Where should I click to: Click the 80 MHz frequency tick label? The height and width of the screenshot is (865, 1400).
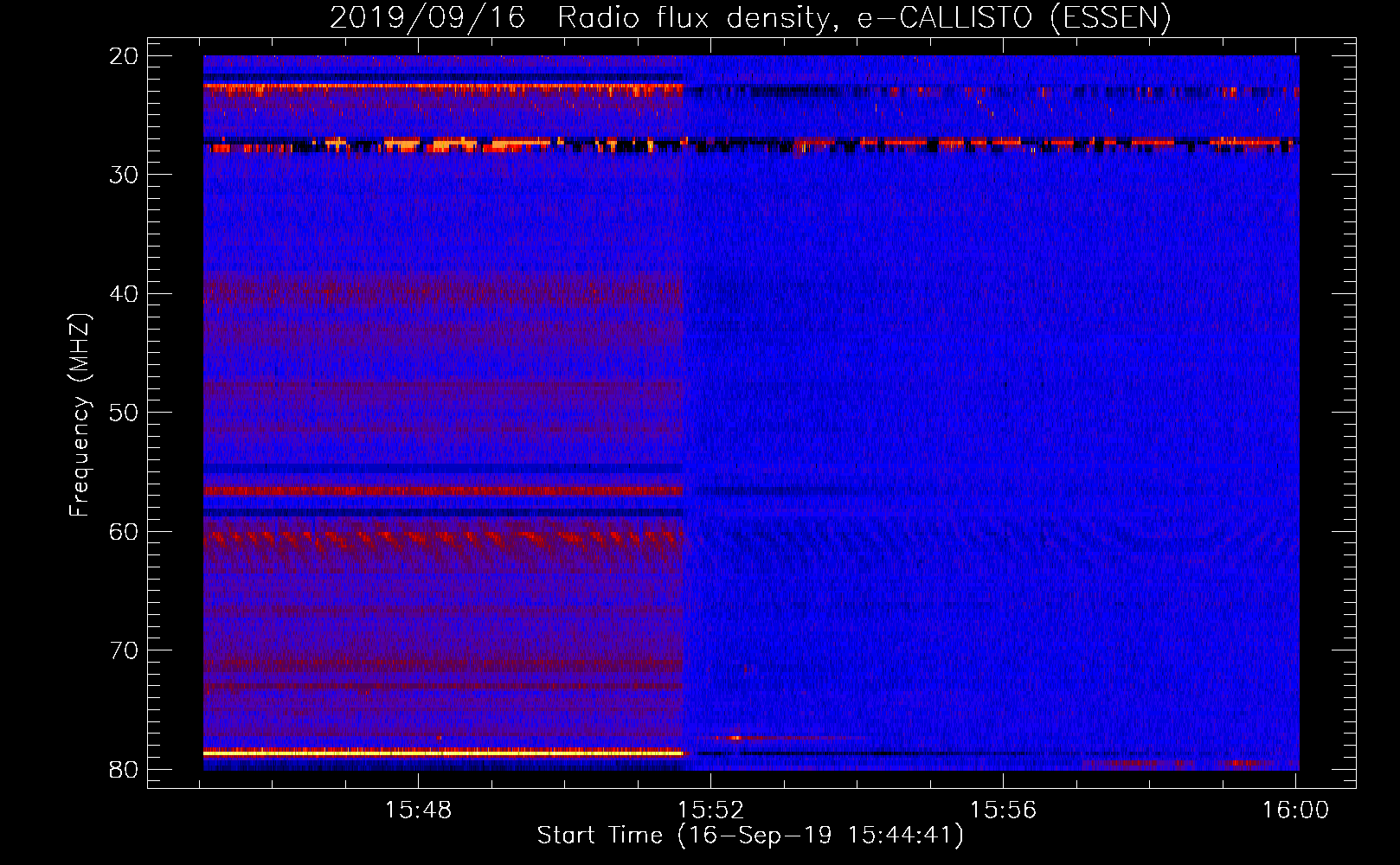[125, 769]
